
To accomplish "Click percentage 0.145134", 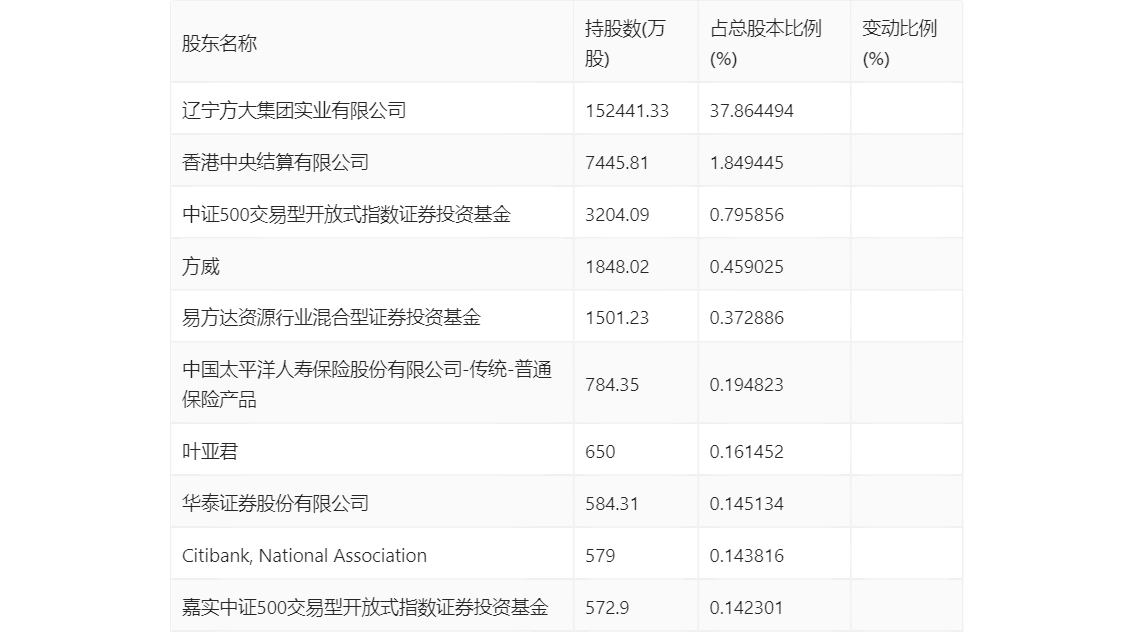I will point(746,504).
